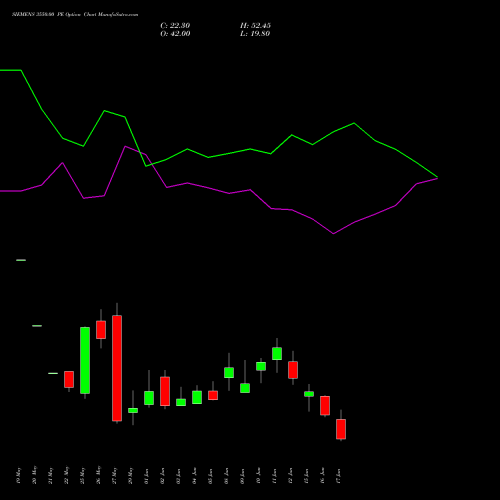500x500 pixels.
Task: Click the green dash marker for 20 May
Action: pyautogui.click(x=37, y=326)
